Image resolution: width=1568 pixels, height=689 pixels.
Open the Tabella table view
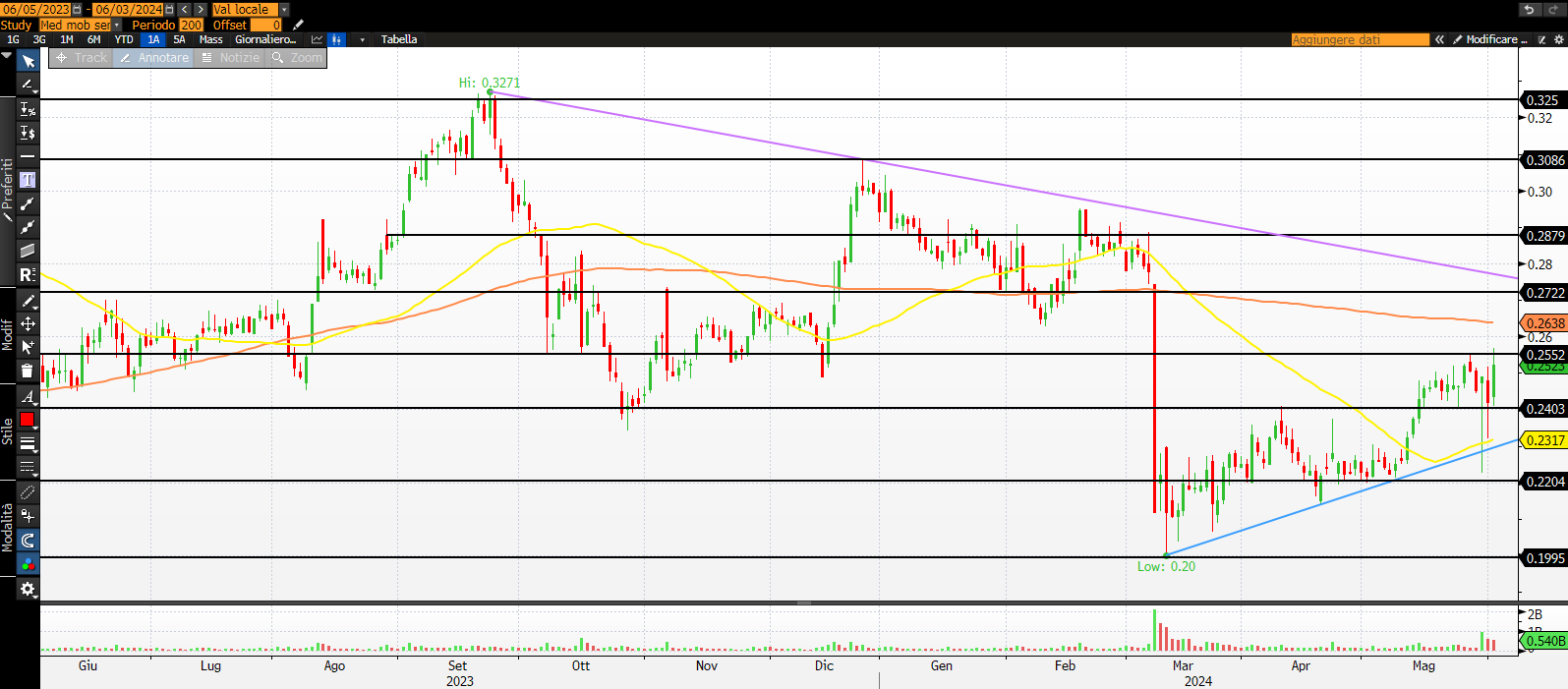[x=399, y=39]
